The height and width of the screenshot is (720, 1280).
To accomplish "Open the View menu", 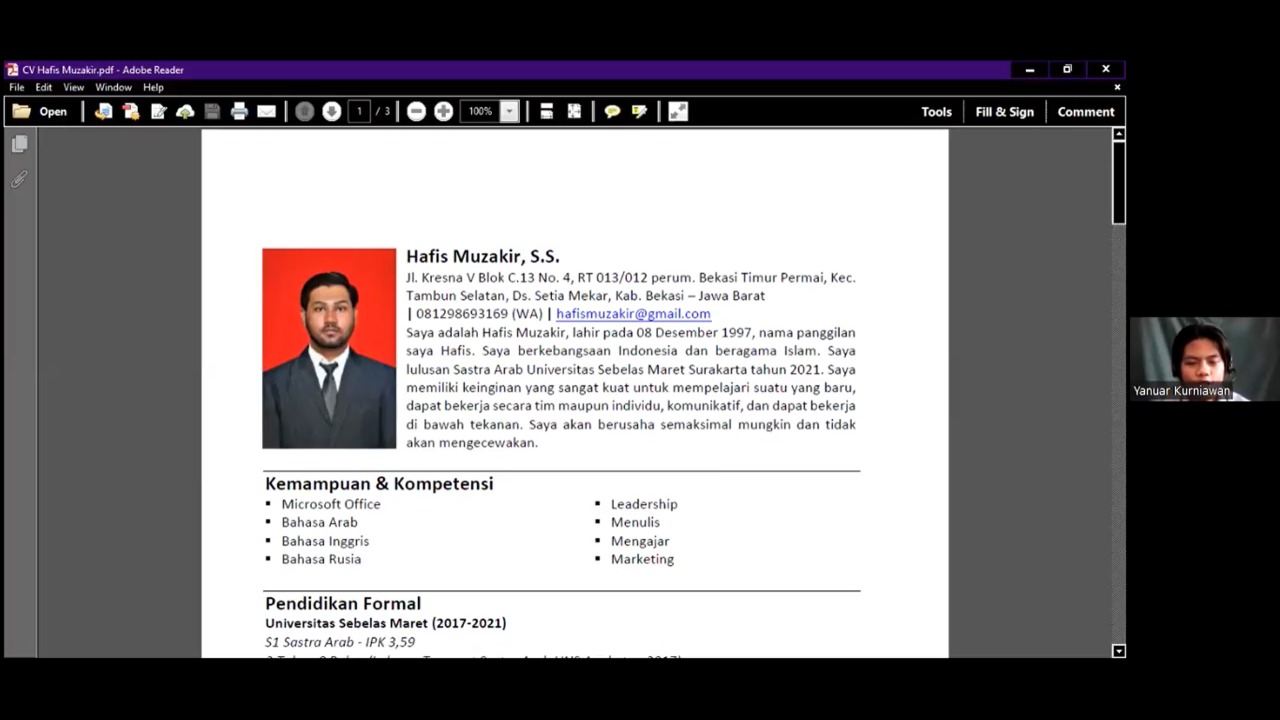I will point(74,88).
